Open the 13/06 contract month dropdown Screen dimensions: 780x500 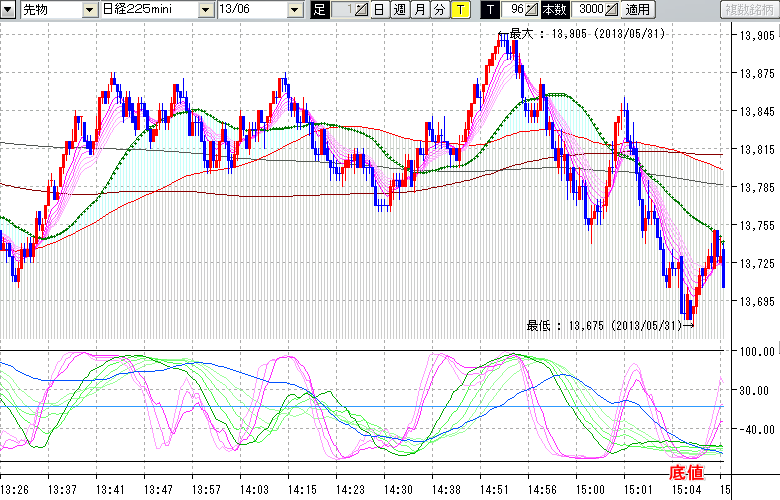click(x=294, y=10)
